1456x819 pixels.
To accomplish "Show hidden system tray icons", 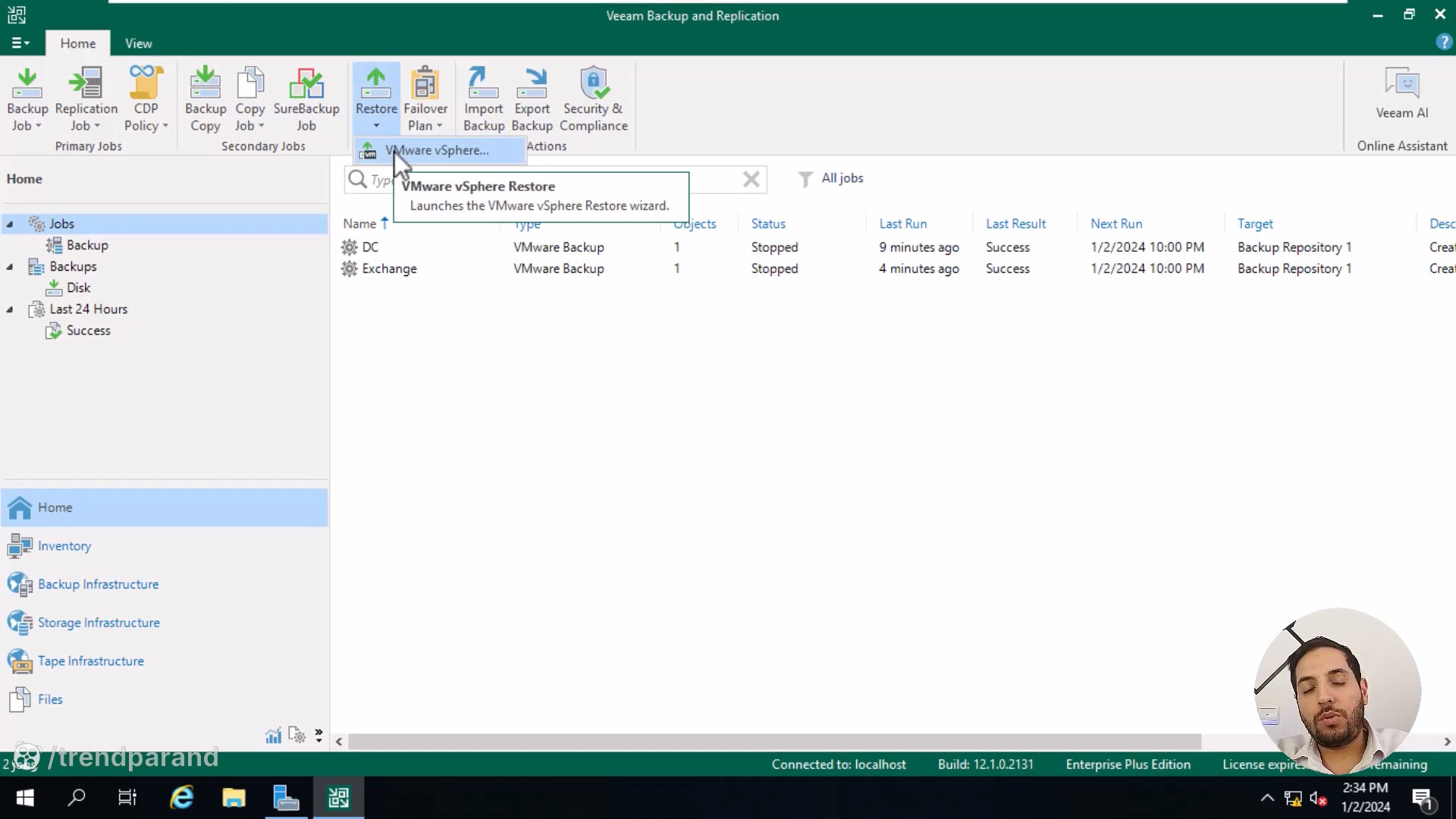I will coord(1267,798).
